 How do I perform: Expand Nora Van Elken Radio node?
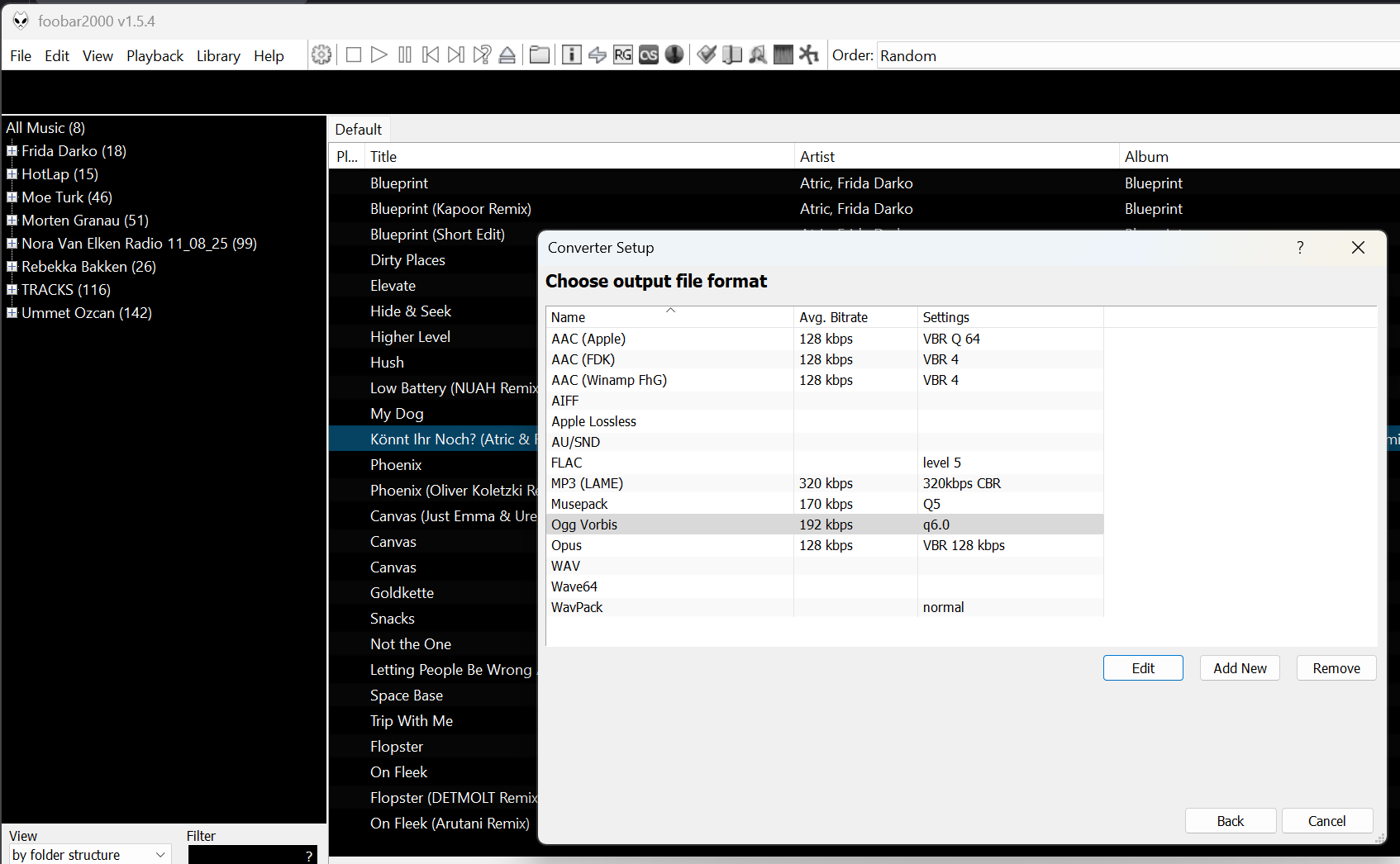coord(12,244)
